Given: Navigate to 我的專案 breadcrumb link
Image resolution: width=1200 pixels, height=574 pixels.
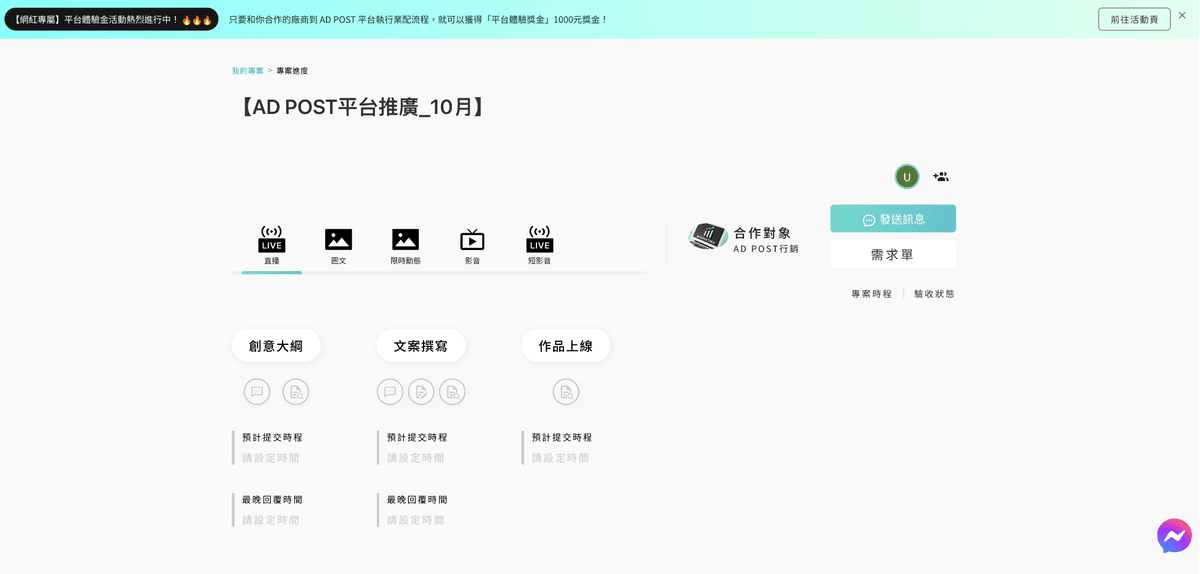Looking at the screenshot, I should [x=247, y=71].
